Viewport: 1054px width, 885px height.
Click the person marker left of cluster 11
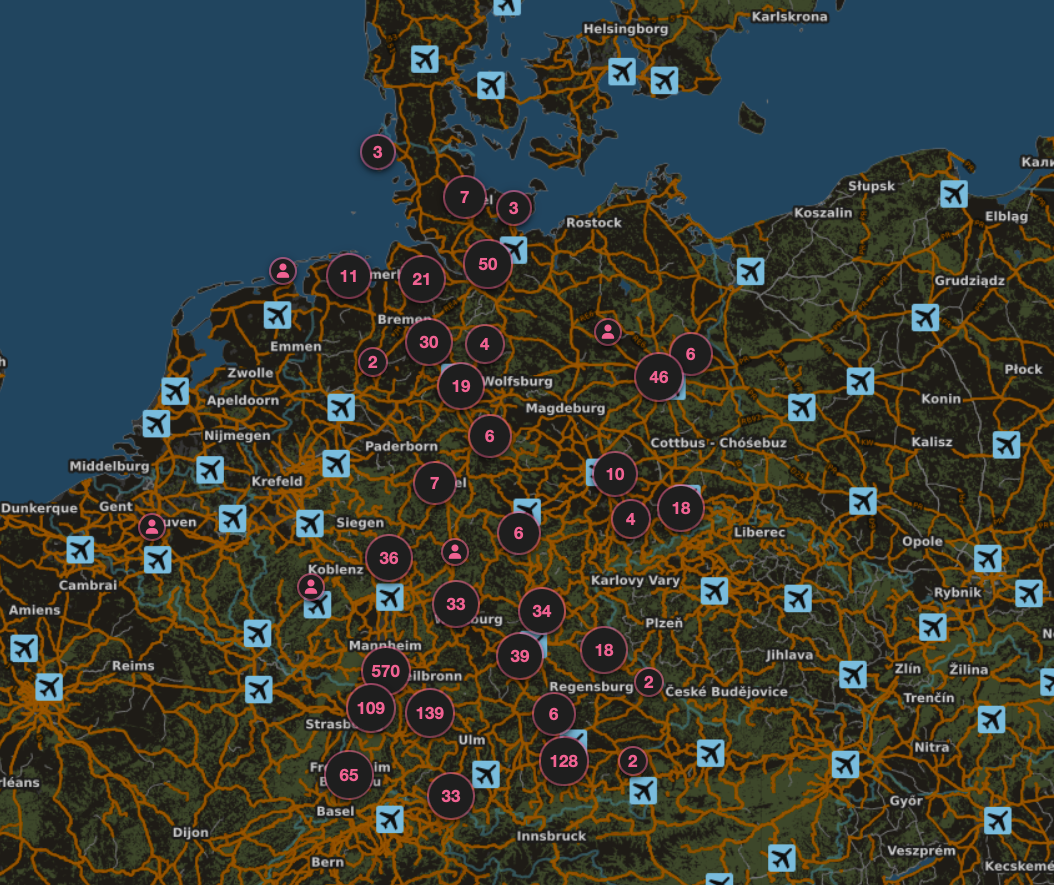pos(284,270)
